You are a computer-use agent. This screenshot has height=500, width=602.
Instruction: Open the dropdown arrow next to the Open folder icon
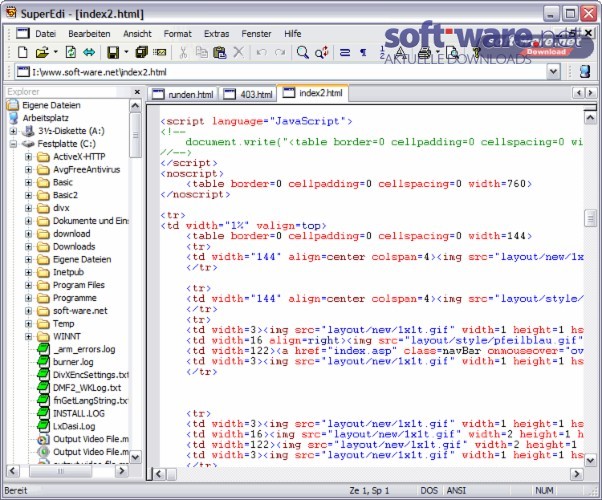[55, 52]
